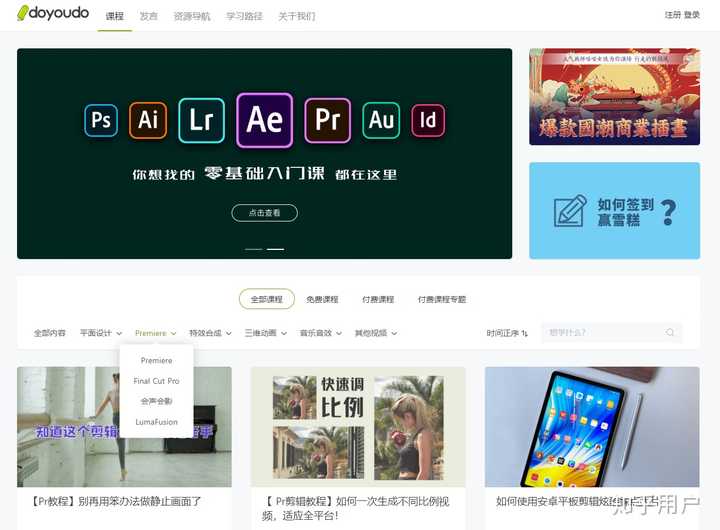Image resolution: width=720 pixels, height=530 pixels.
Task: Open the 学习路径 navigation tab
Action: 244,16
